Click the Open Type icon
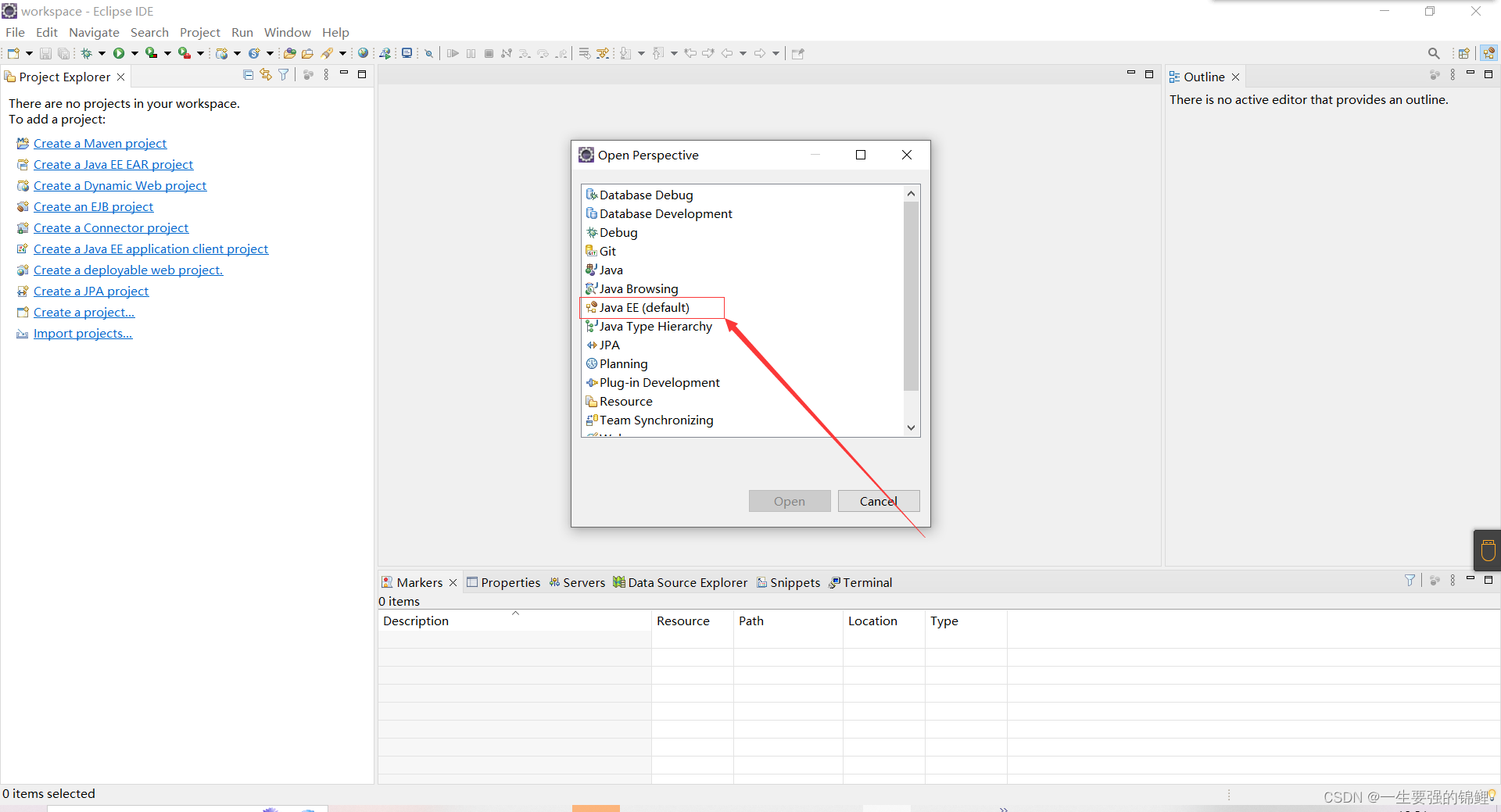 point(288,53)
